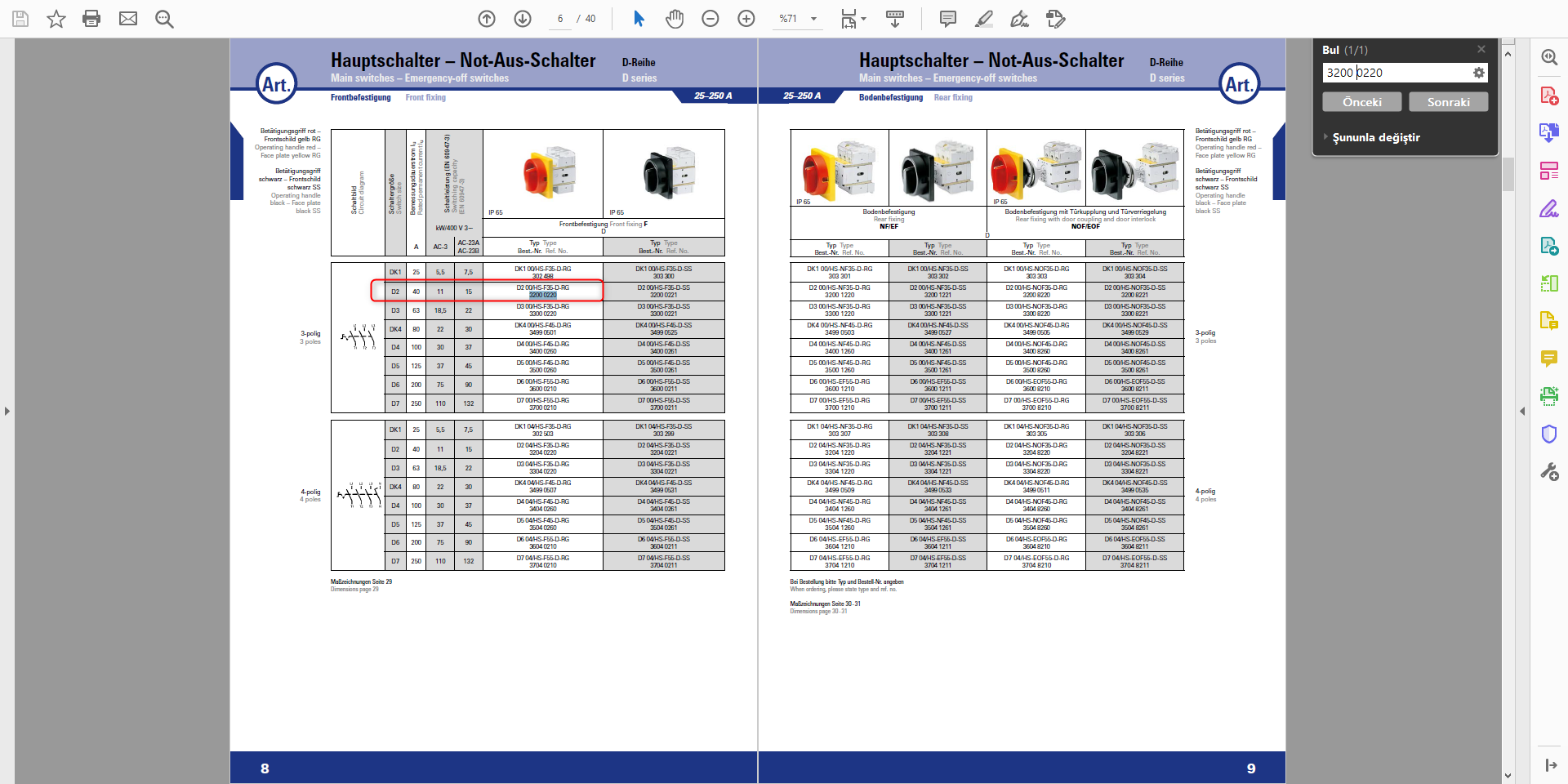The width and height of the screenshot is (1568, 784).
Task: Save the PDF with the floppy disk icon
Action: click(x=20, y=19)
